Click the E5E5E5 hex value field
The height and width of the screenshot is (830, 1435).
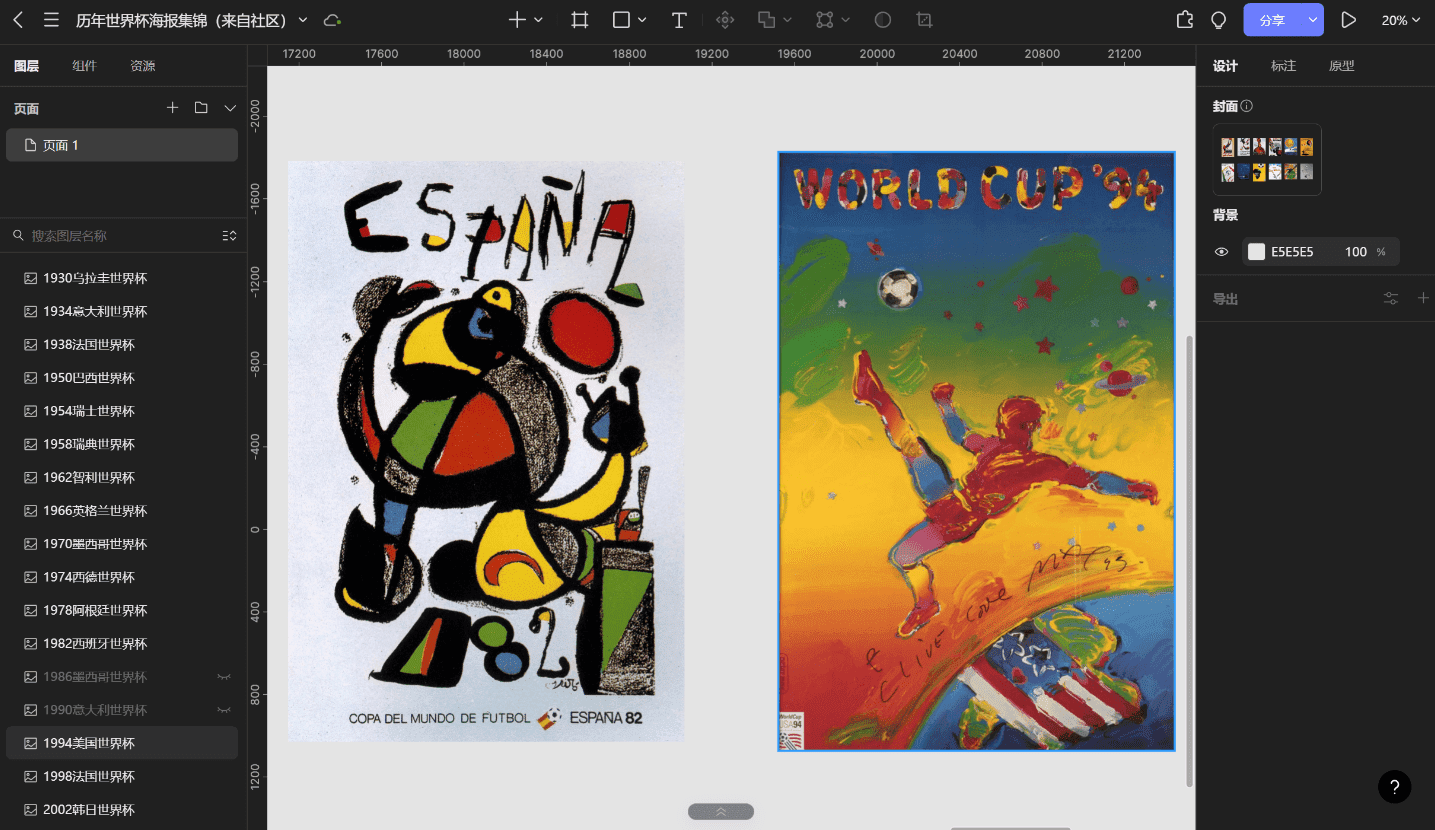1292,252
